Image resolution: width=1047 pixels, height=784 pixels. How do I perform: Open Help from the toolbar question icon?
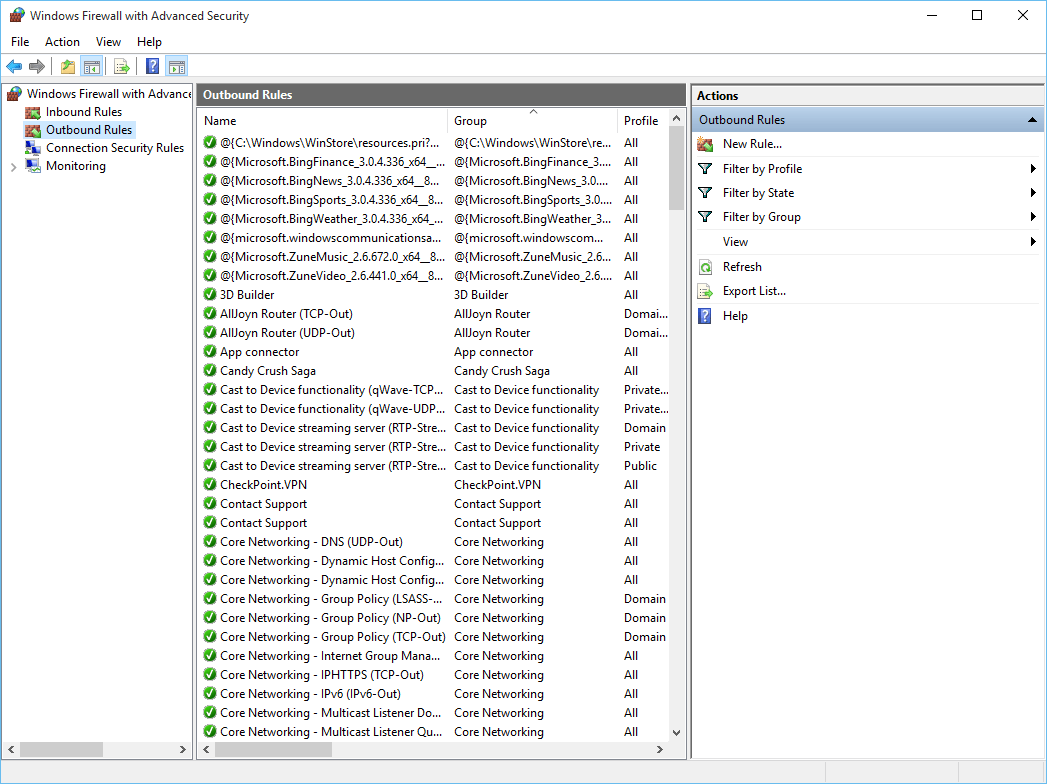pyautogui.click(x=153, y=66)
